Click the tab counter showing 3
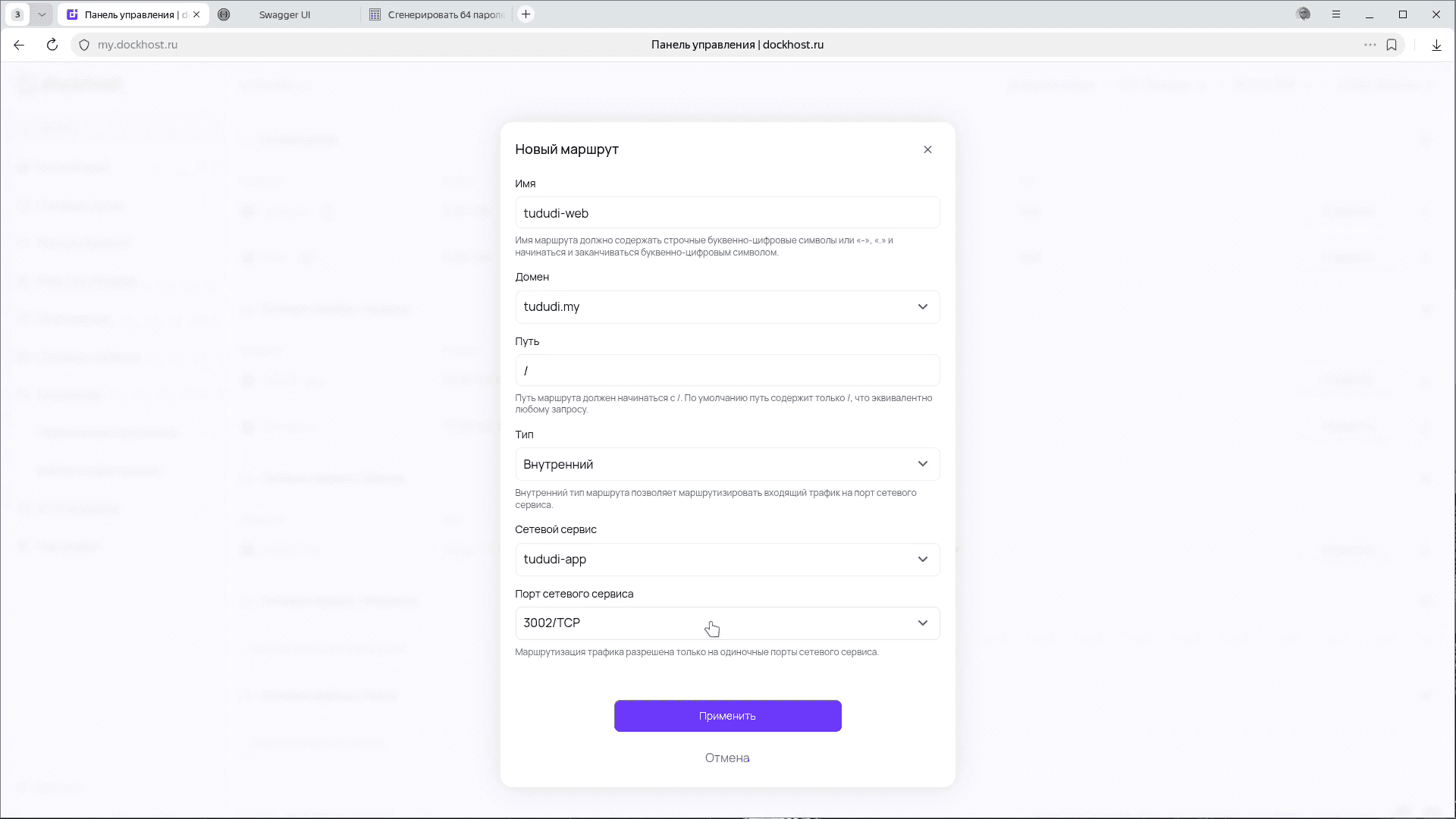The width and height of the screenshot is (1456, 819). click(17, 14)
